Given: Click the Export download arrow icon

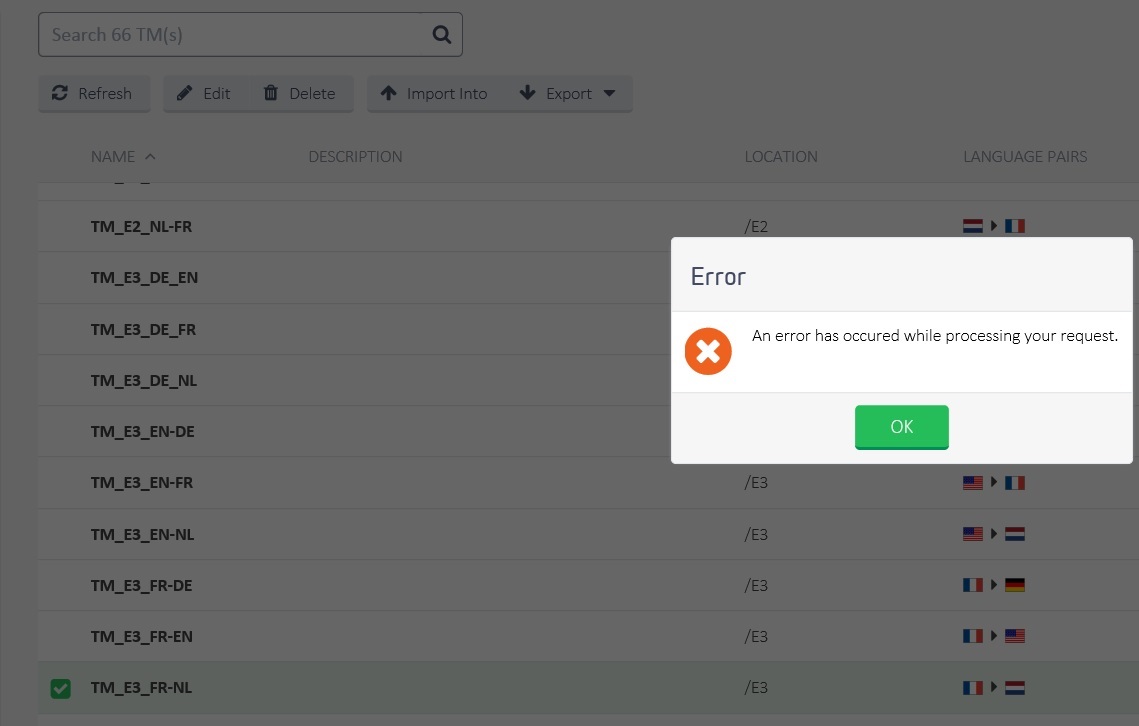Looking at the screenshot, I should click(527, 93).
